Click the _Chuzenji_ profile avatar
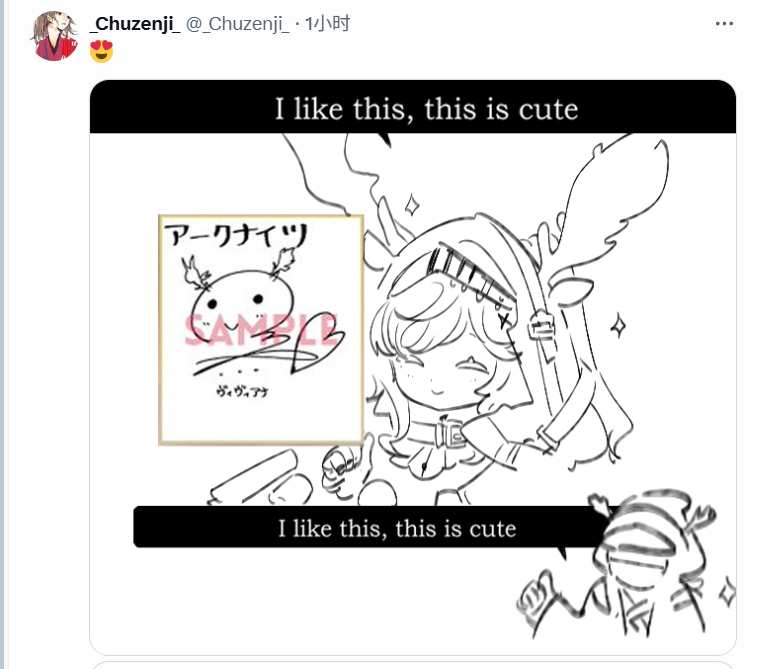This screenshot has height=669, width=757. 55,37
